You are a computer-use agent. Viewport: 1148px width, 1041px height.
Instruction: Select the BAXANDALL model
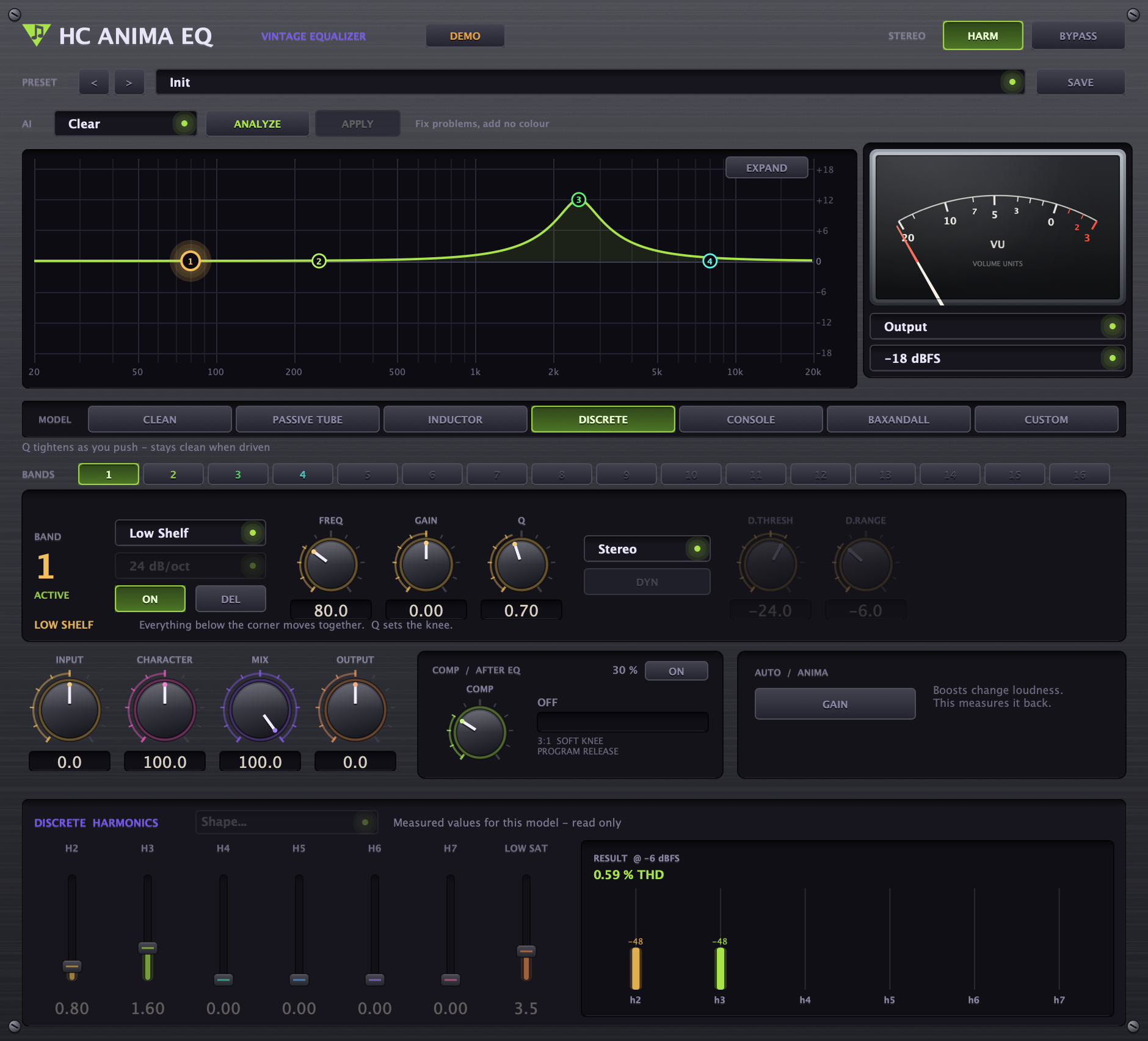[x=899, y=420]
